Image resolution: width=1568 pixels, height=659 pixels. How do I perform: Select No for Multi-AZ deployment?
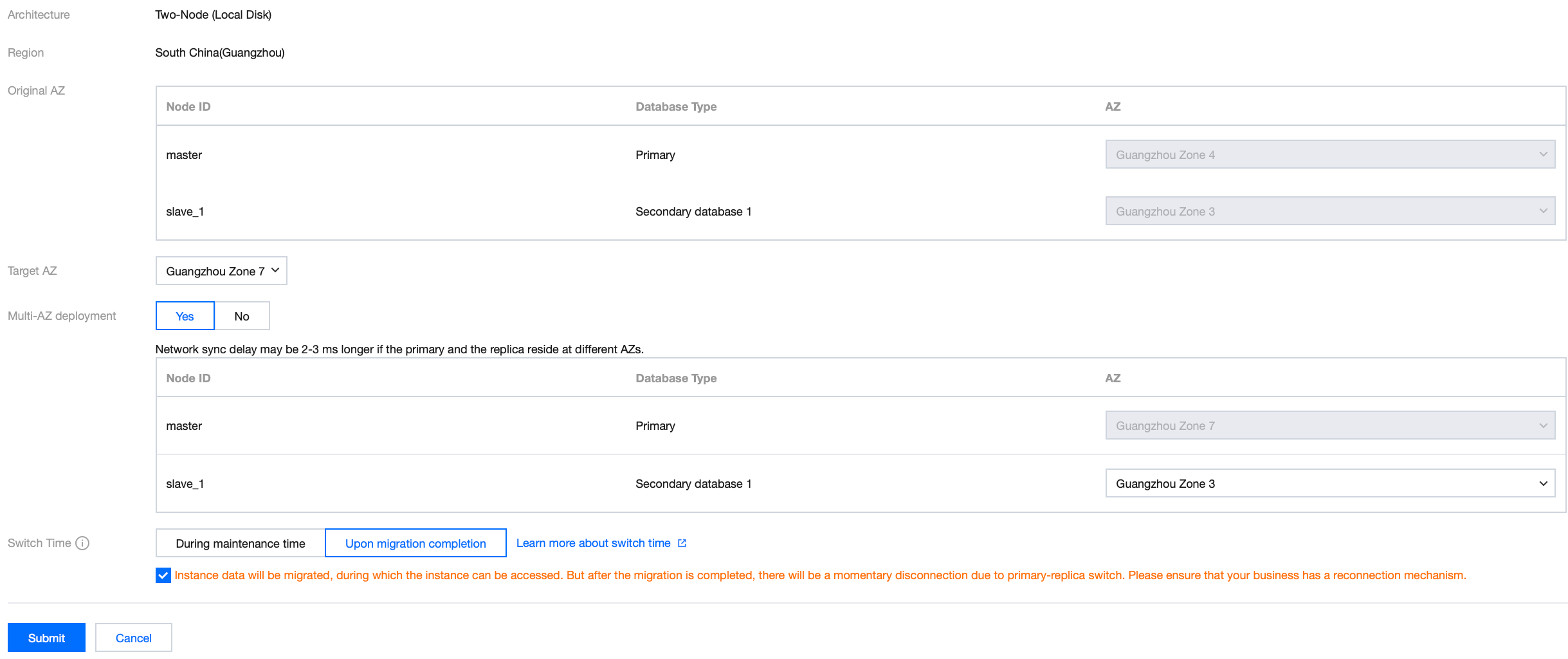(242, 316)
